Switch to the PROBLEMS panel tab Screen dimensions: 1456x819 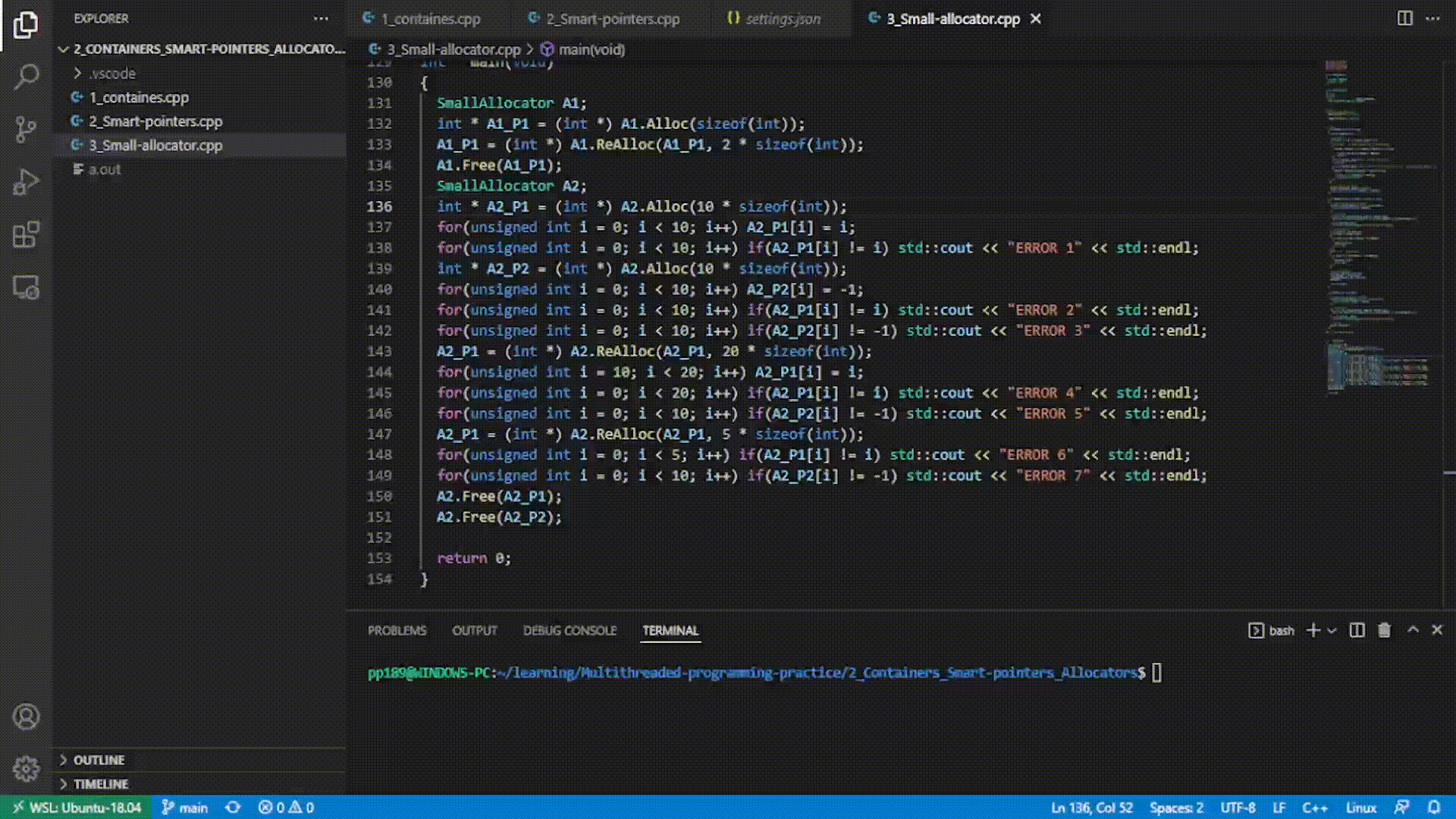(x=397, y=631)
